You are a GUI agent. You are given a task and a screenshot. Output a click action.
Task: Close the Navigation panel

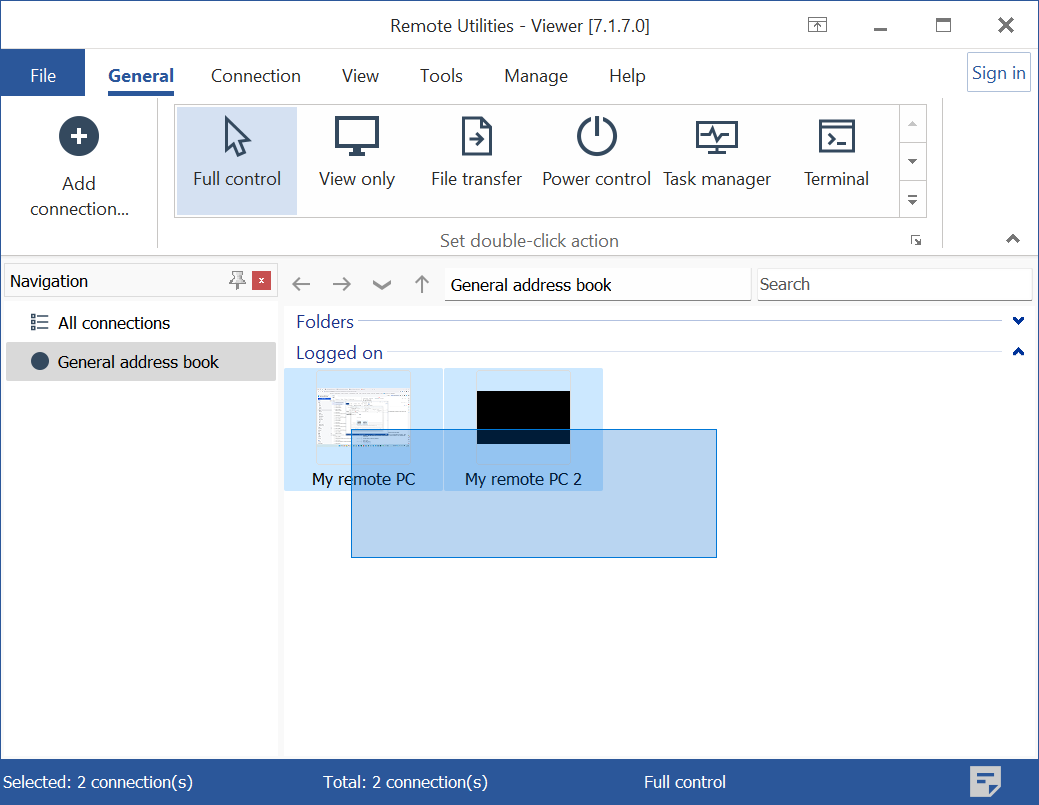pos(262,281)
